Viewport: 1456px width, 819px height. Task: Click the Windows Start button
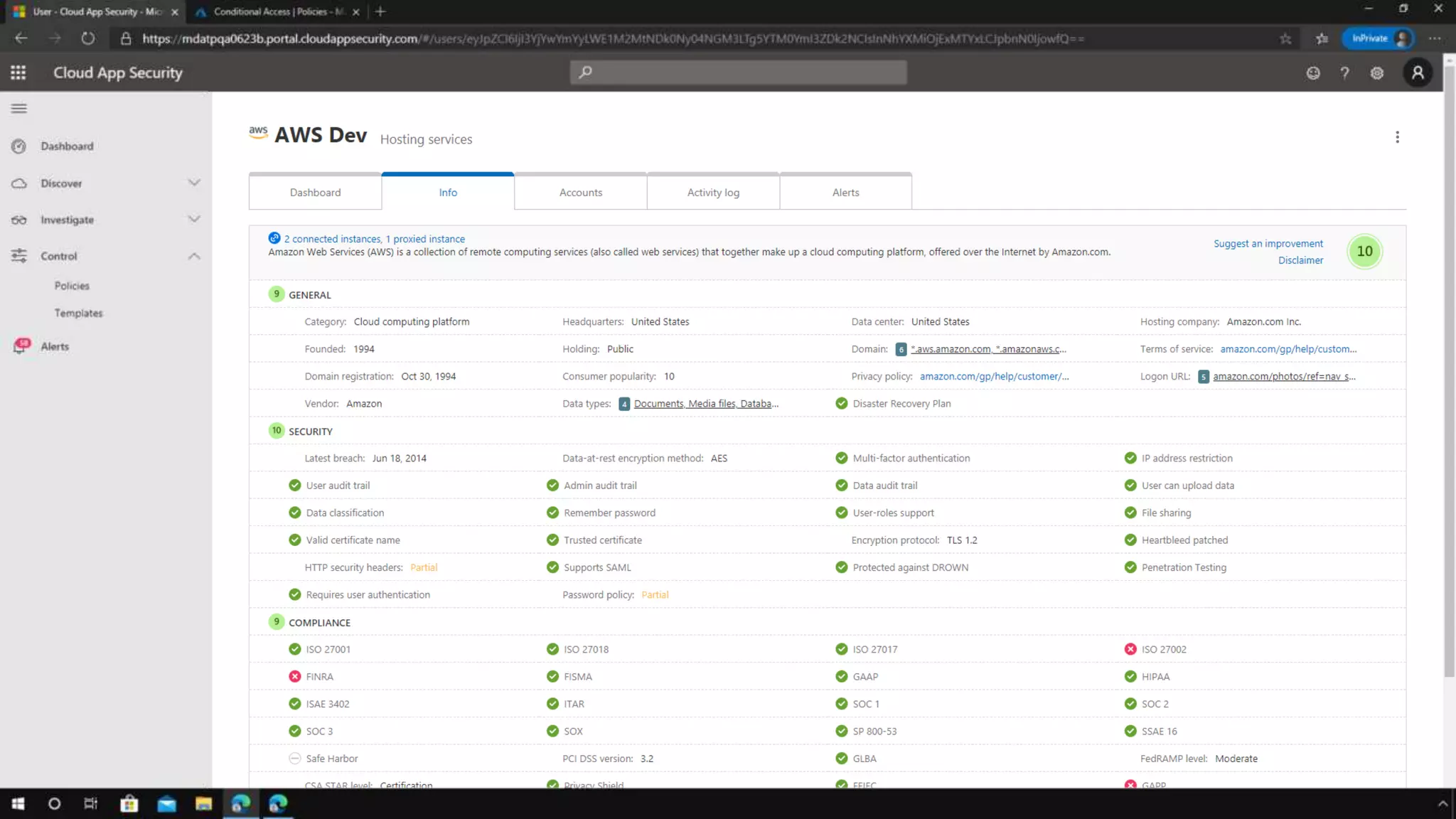coord(18,803)
